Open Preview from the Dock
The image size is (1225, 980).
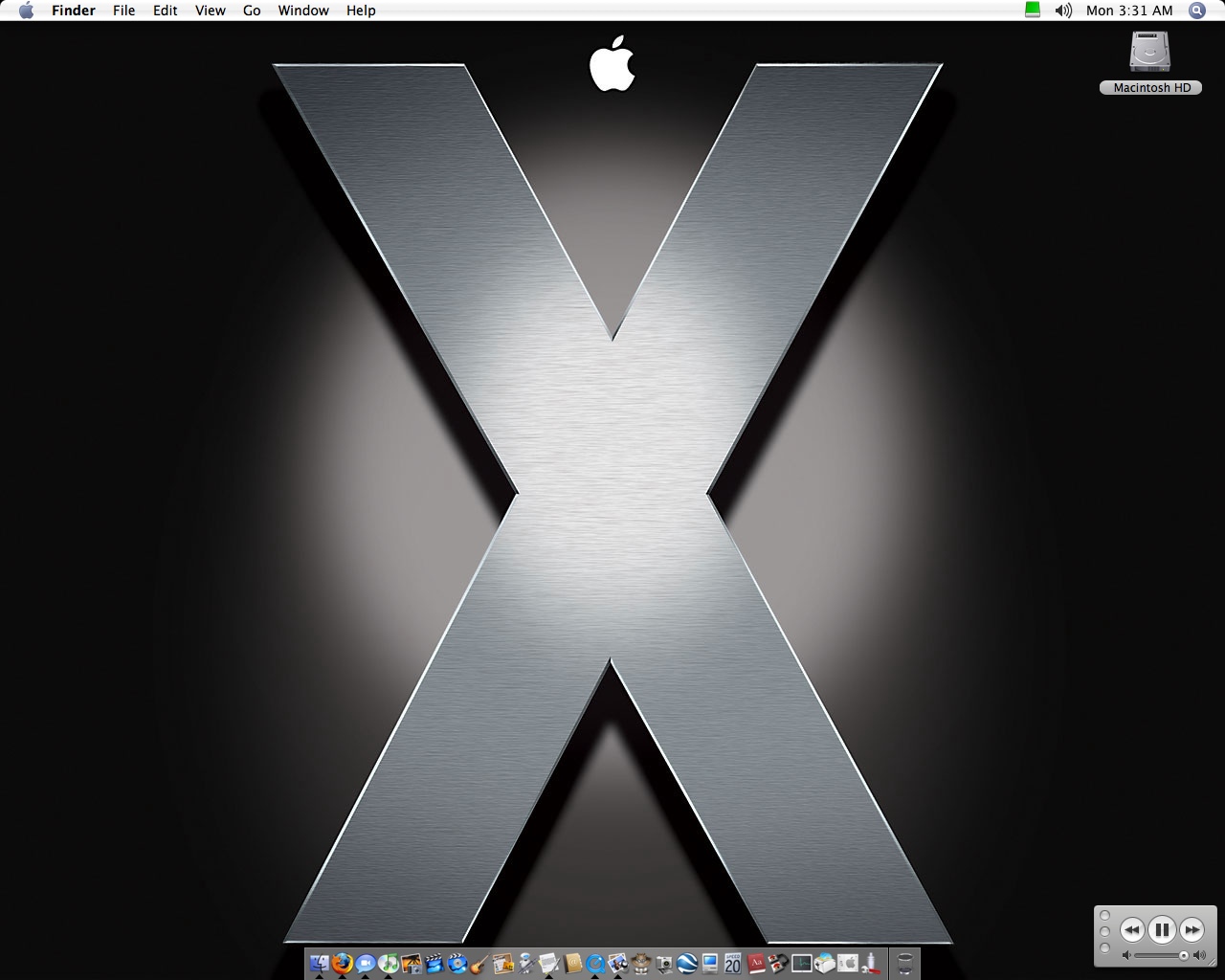618,963
